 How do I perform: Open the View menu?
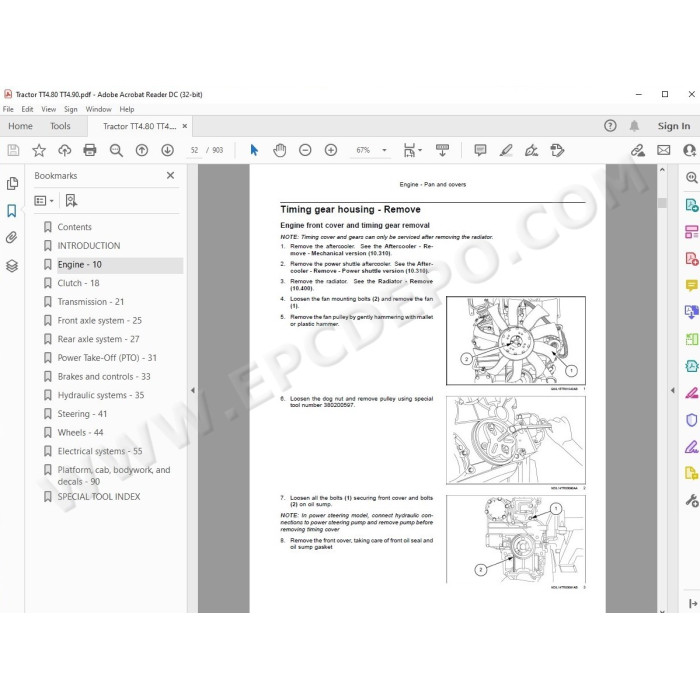pos(49,109)
